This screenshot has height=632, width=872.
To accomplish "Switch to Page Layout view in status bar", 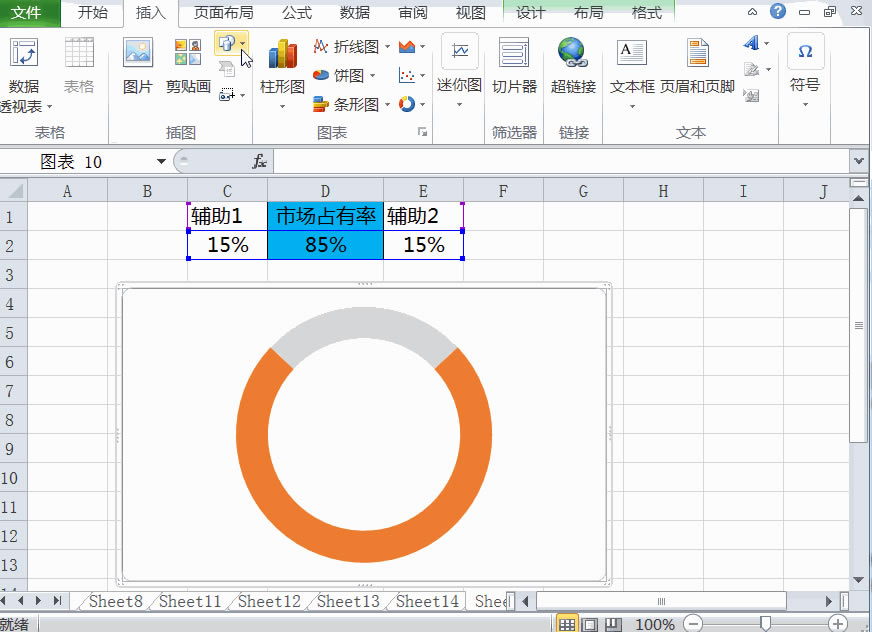I will coord(590,624).
